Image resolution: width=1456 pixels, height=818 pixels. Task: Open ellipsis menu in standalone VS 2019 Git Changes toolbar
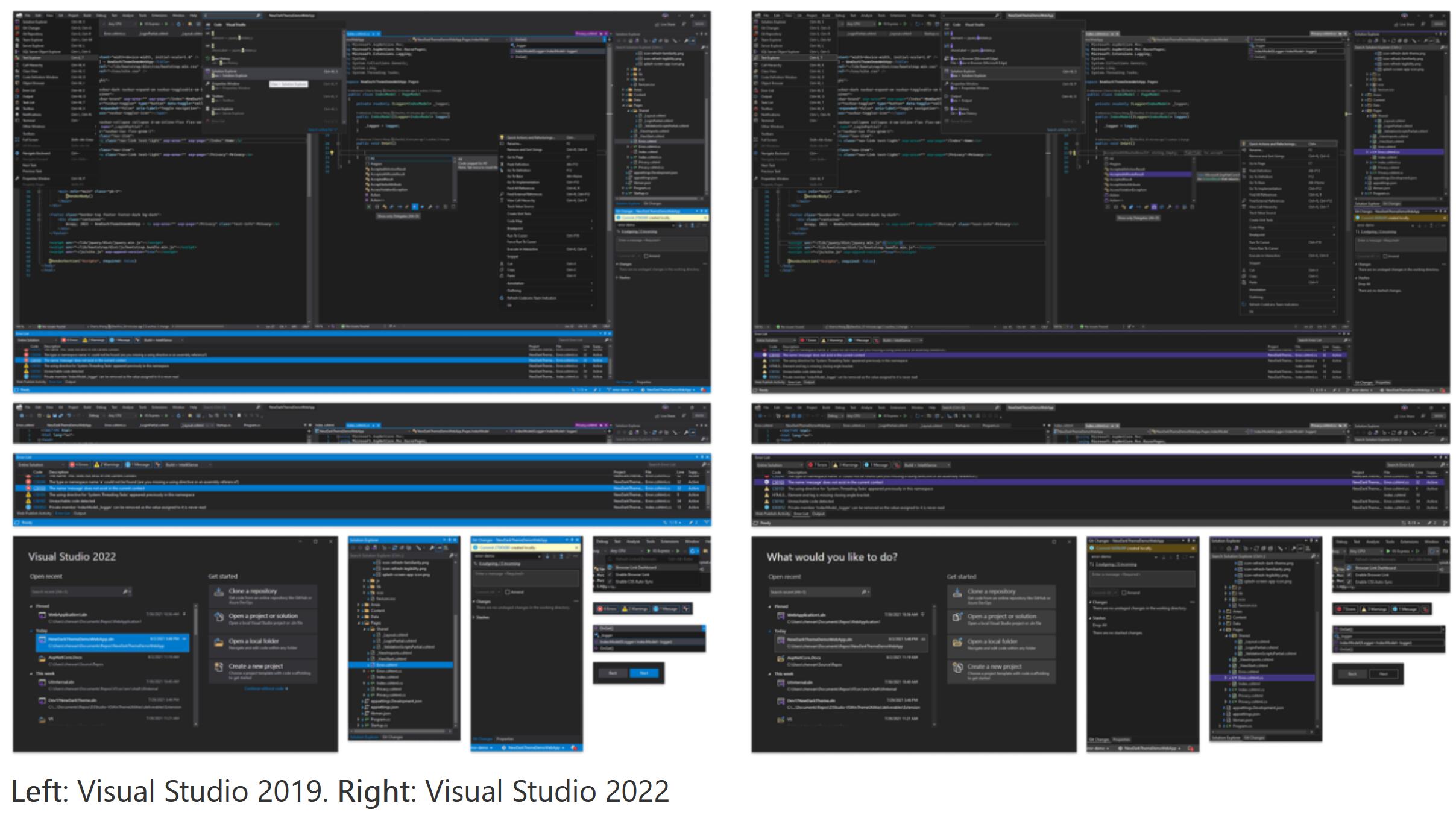tap(576, 556)
